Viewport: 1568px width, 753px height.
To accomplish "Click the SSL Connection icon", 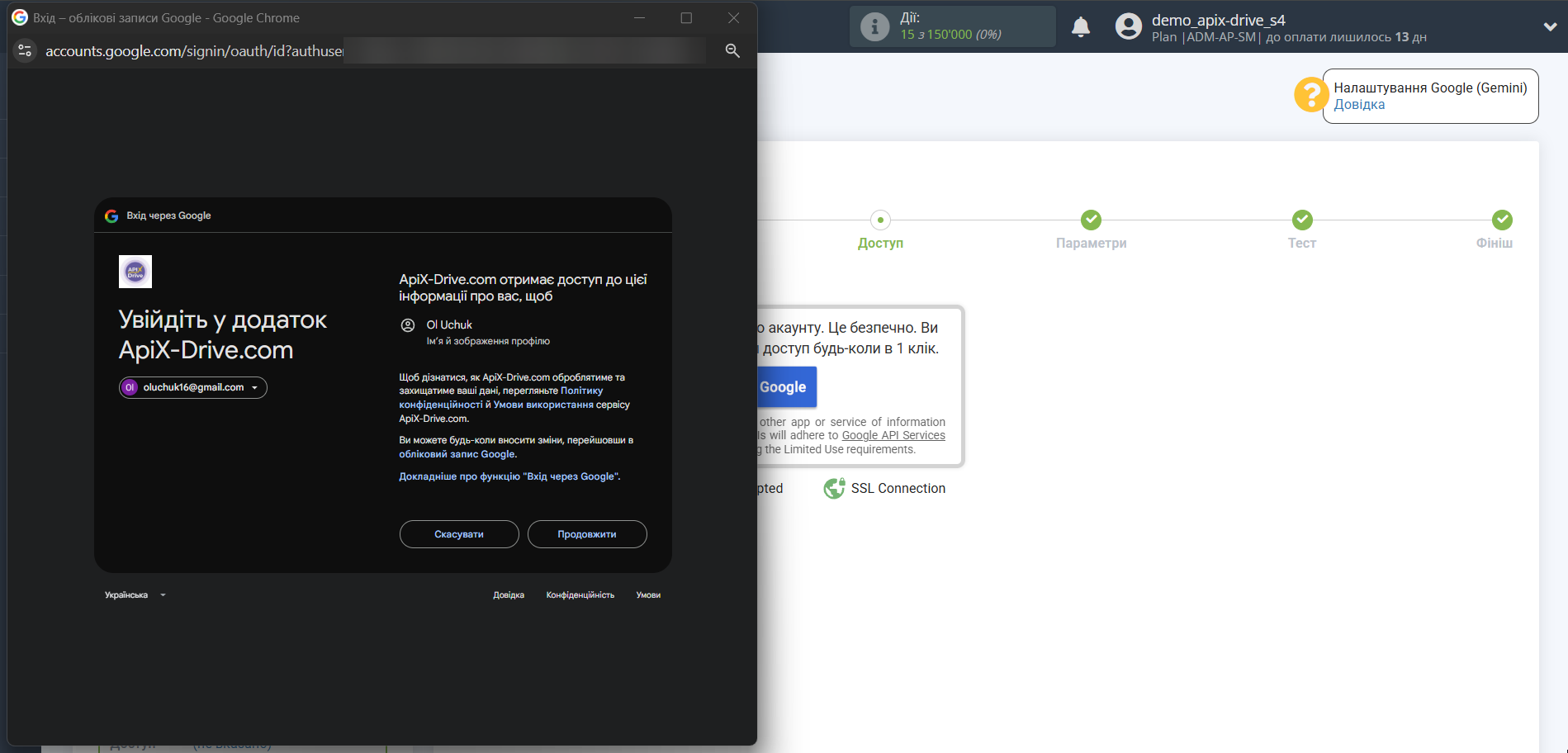I will tap(834, 488).
